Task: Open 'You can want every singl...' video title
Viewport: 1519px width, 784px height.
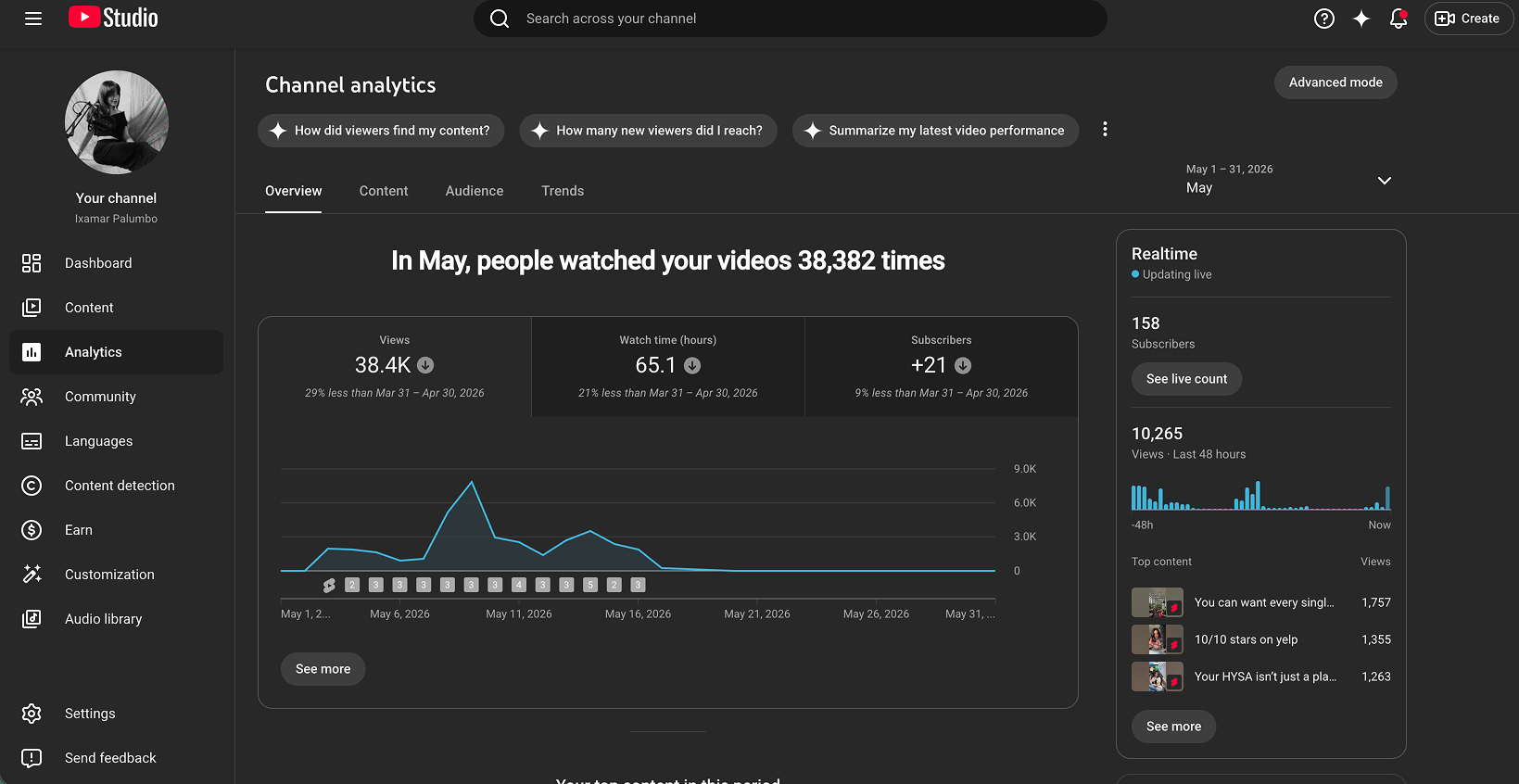Action: point(1264,602)
